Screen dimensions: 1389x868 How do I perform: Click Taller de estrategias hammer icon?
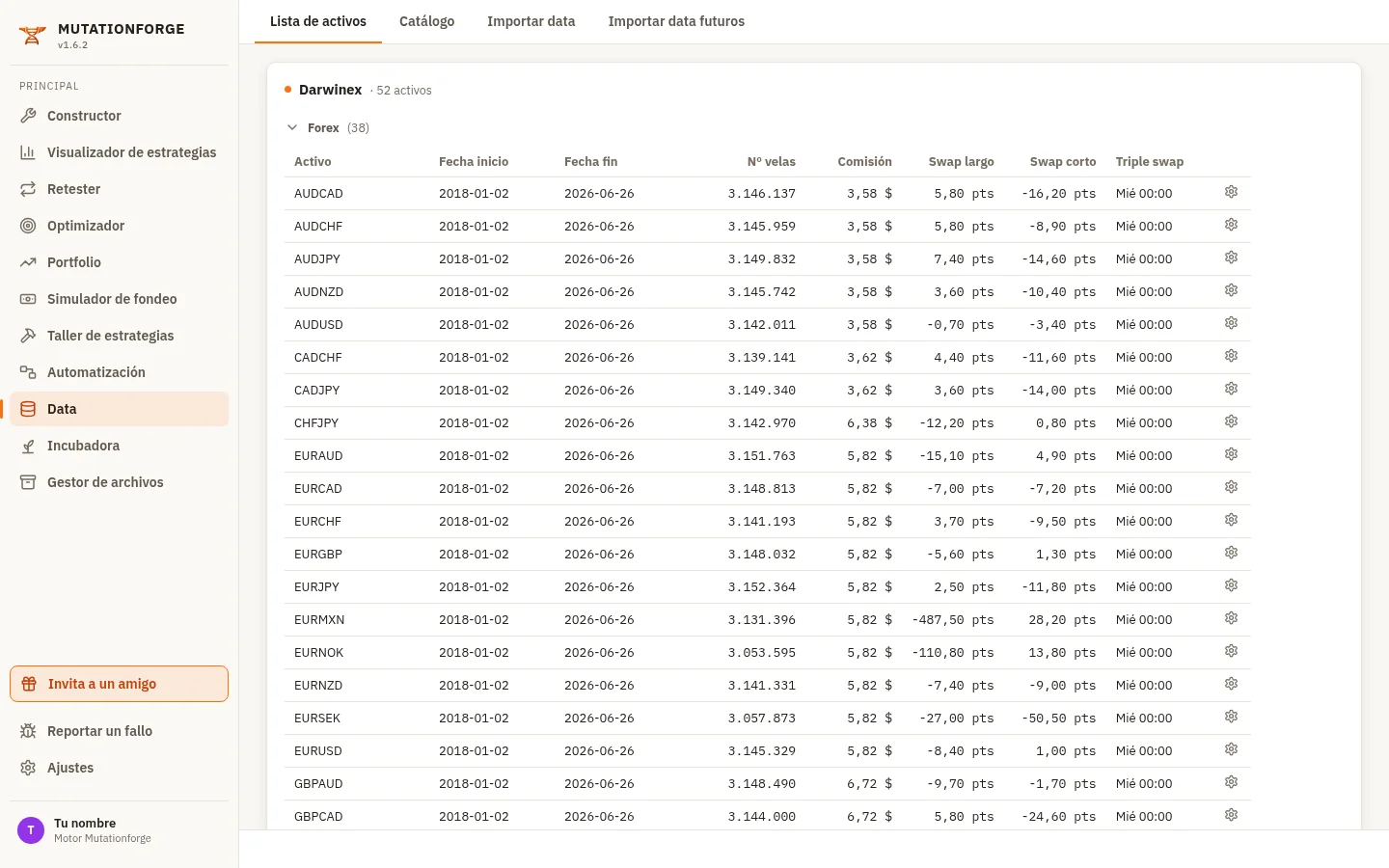click(x=28, y=336)
